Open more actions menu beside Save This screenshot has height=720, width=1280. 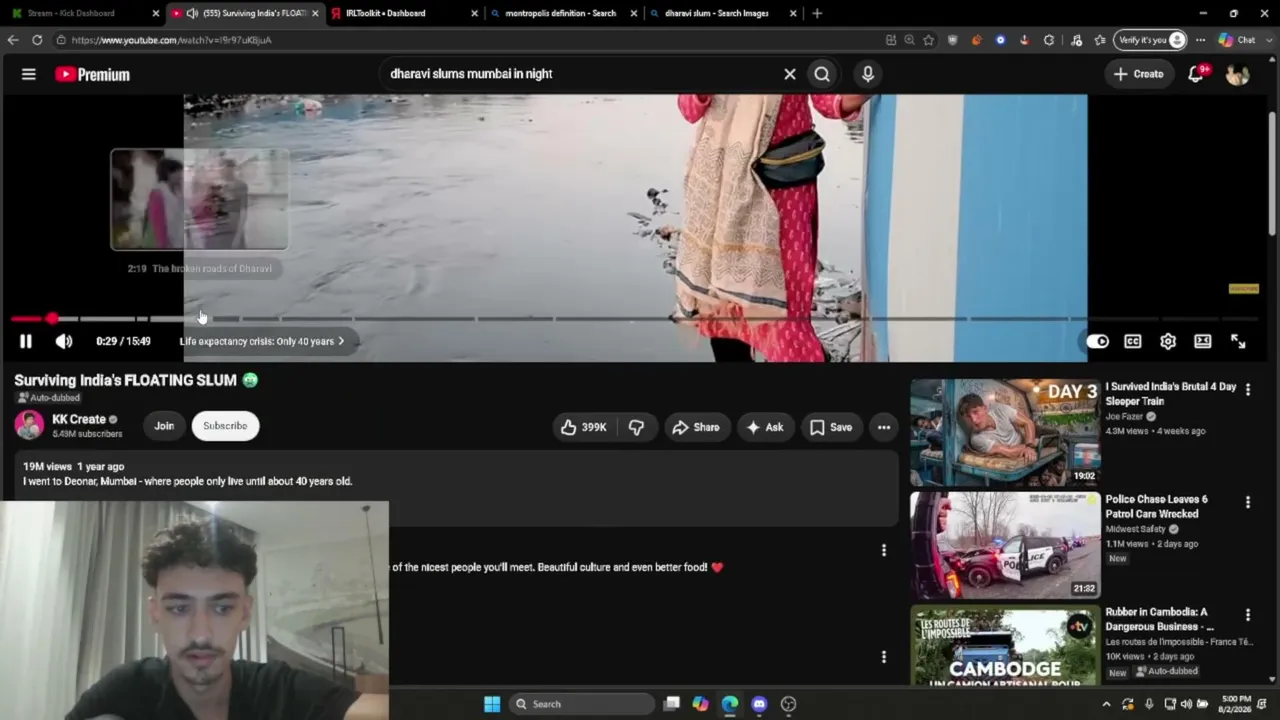(x=884, y=427)
